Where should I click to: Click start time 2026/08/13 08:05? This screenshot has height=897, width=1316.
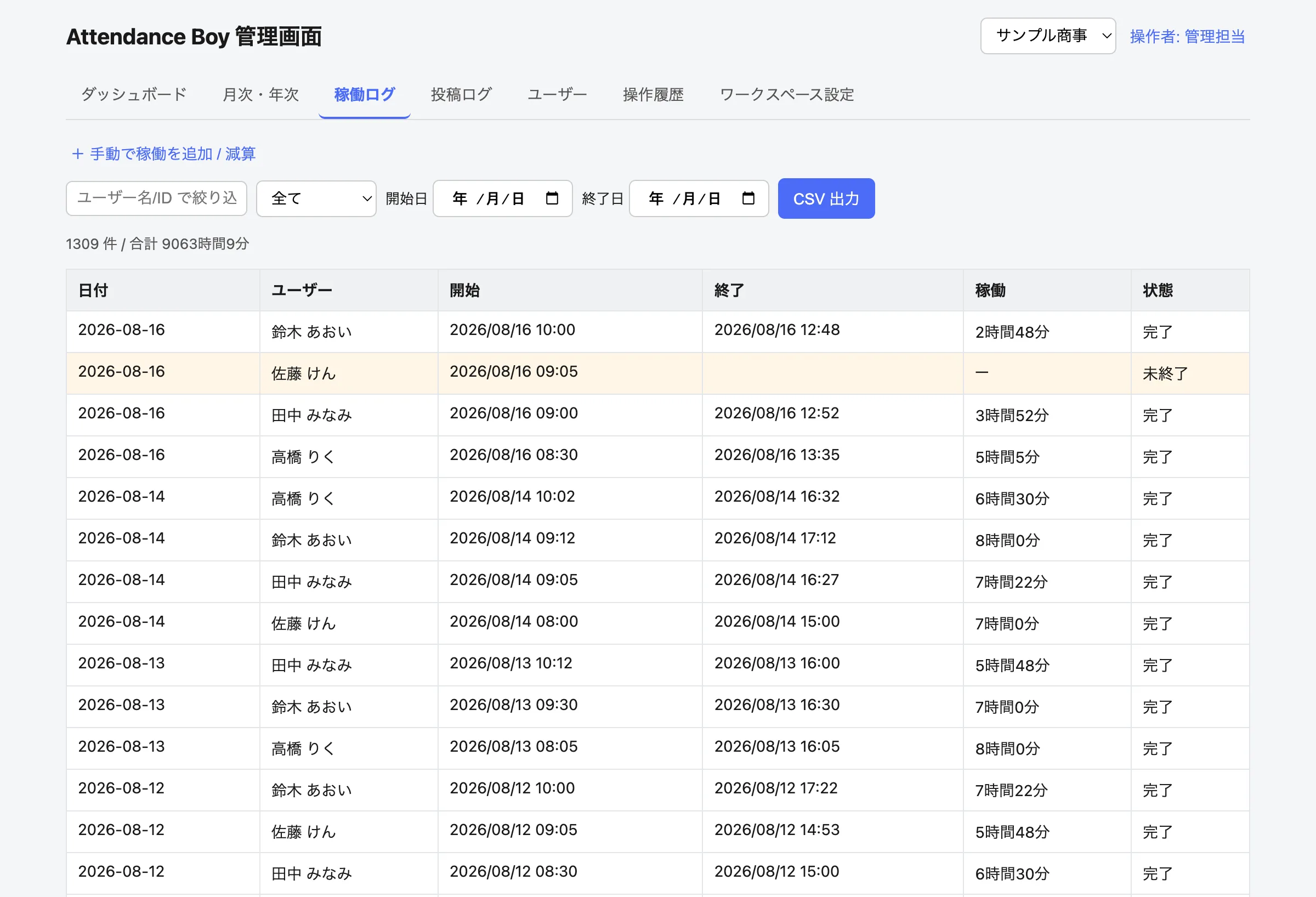[514, 746]
